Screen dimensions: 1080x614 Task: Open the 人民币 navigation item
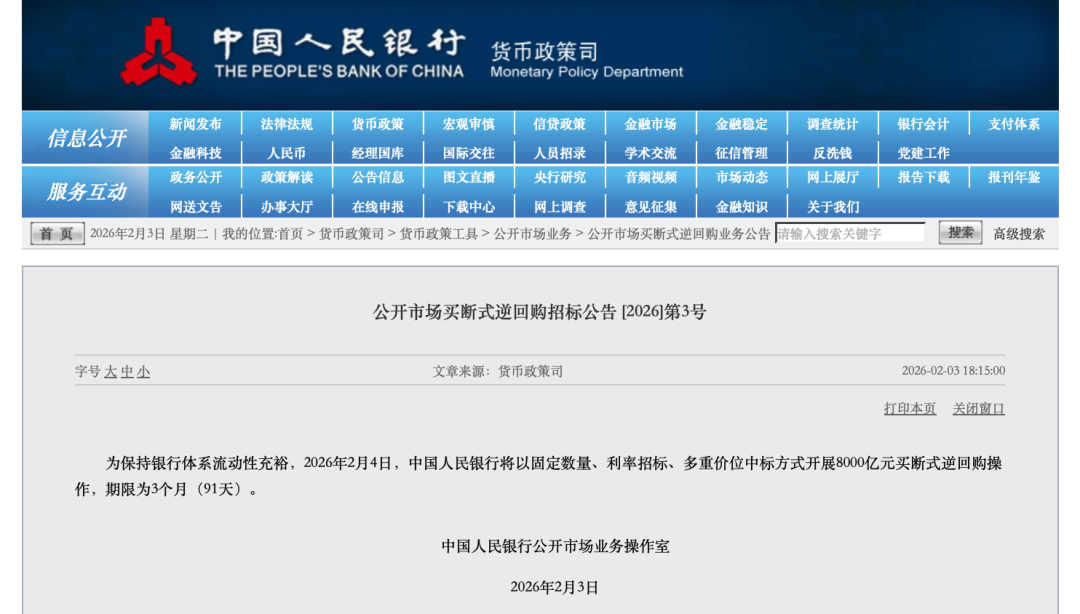coord(287,153)
